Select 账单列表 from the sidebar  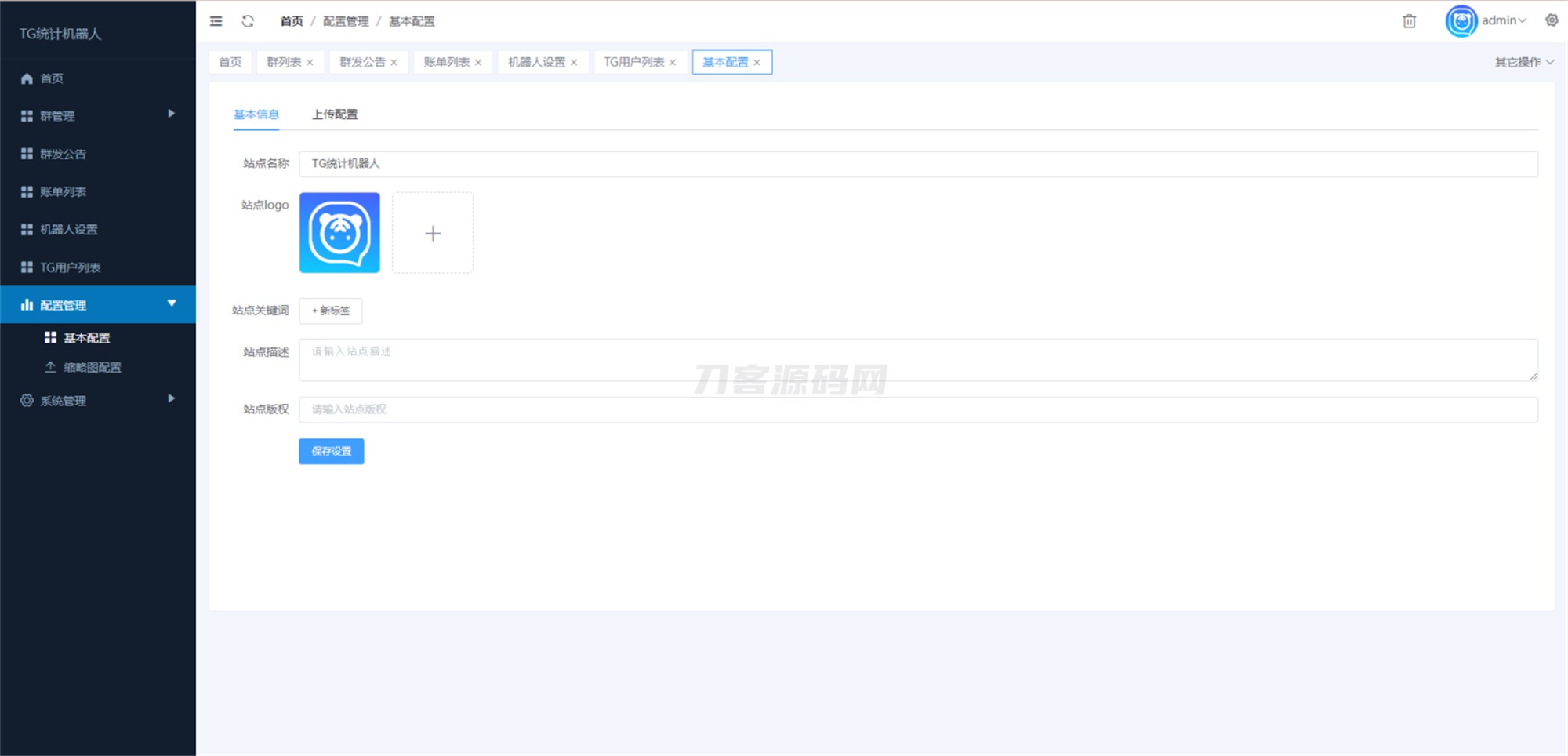(61, 191)
